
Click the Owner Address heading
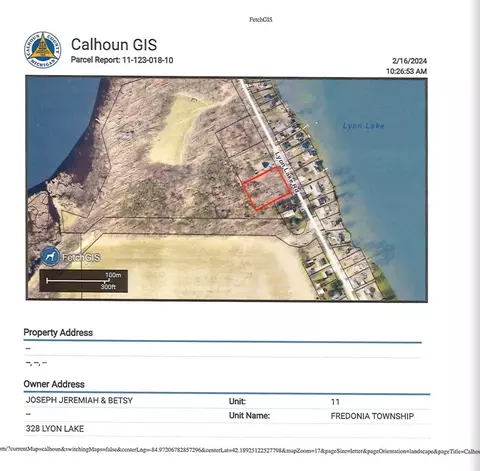(x=54, y=384)
